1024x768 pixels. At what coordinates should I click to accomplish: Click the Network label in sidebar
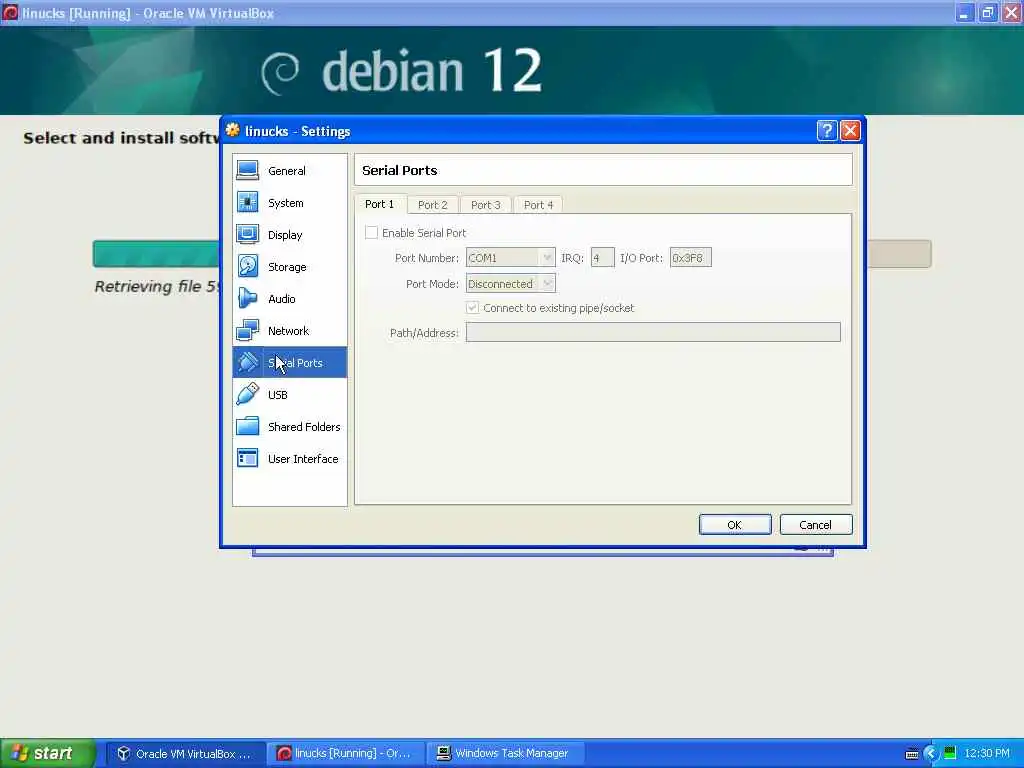click(x=288, y=331)
